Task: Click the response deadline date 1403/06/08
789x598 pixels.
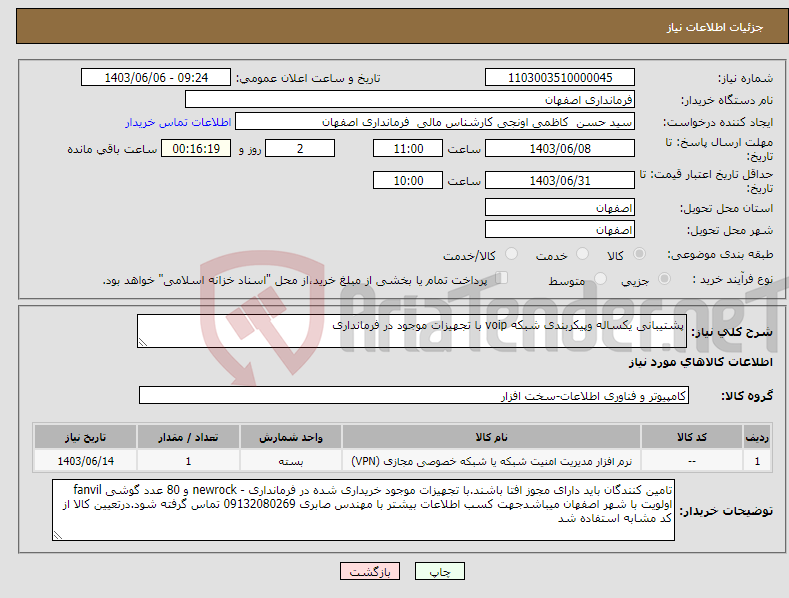Action: 560,148
